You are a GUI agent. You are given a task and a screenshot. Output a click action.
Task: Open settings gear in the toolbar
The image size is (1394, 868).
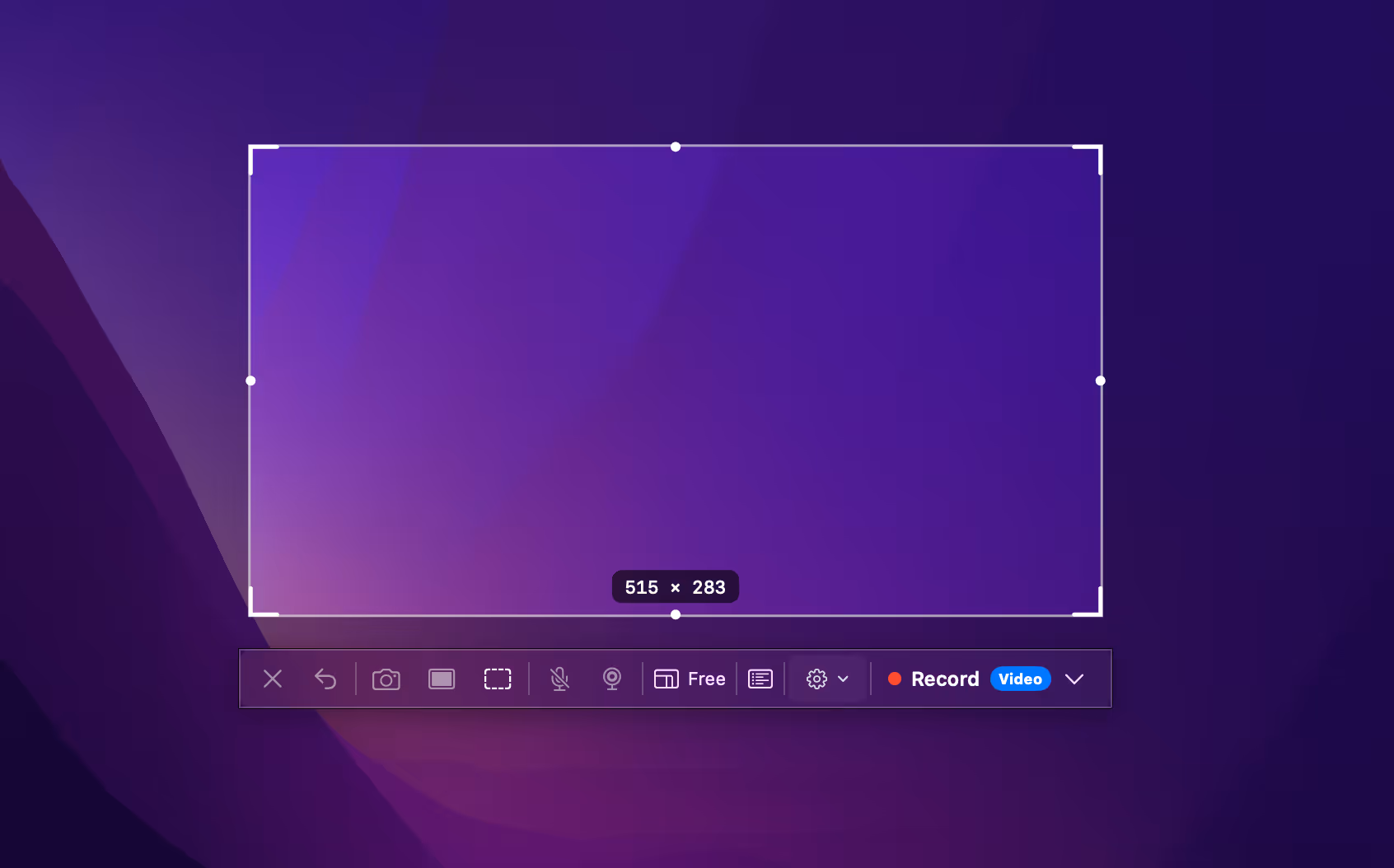click(x=816, y=679)
